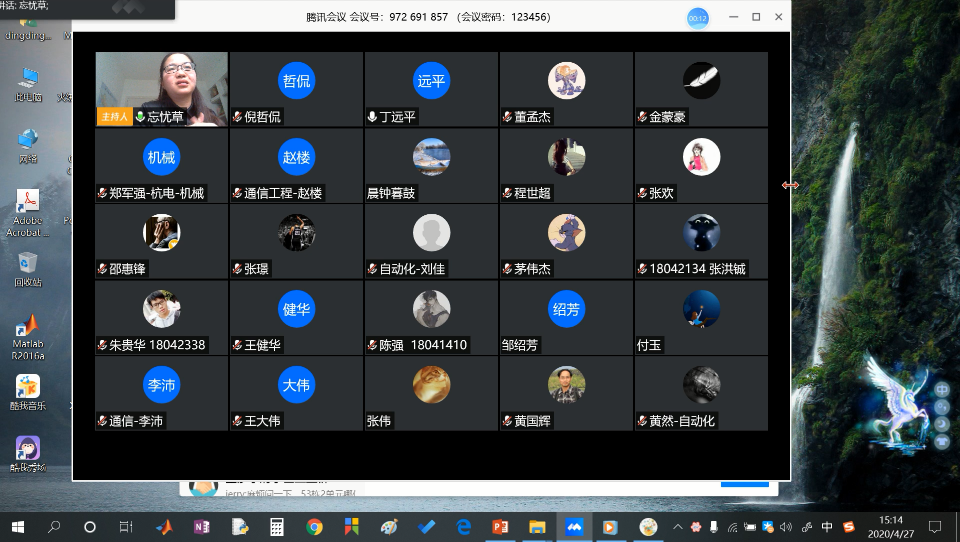Click muted mic icon beside 通信-李沛

103,421
